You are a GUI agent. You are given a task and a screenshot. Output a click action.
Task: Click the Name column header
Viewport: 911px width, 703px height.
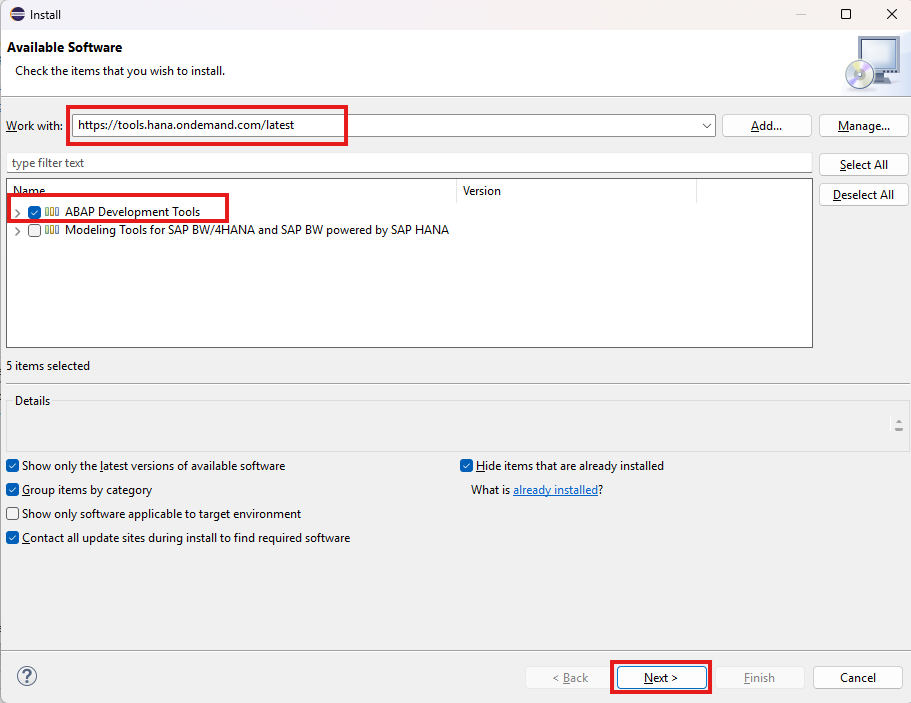[x=231, y=191]
